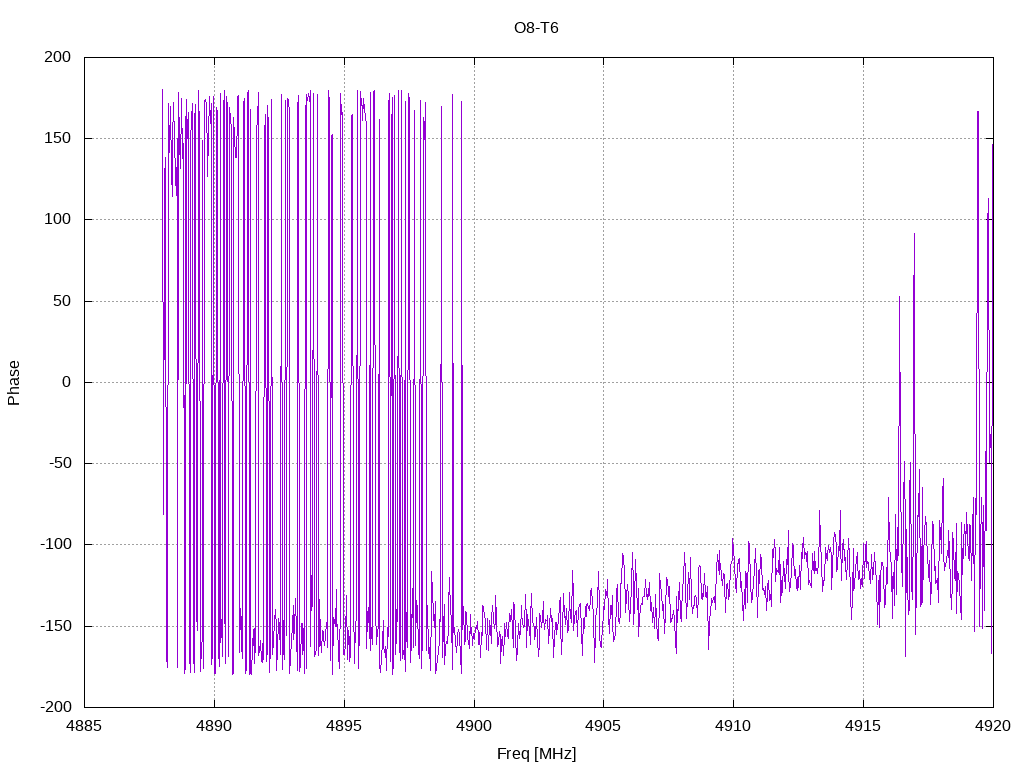Click the y-axis tick label 200

coord(57,57)
